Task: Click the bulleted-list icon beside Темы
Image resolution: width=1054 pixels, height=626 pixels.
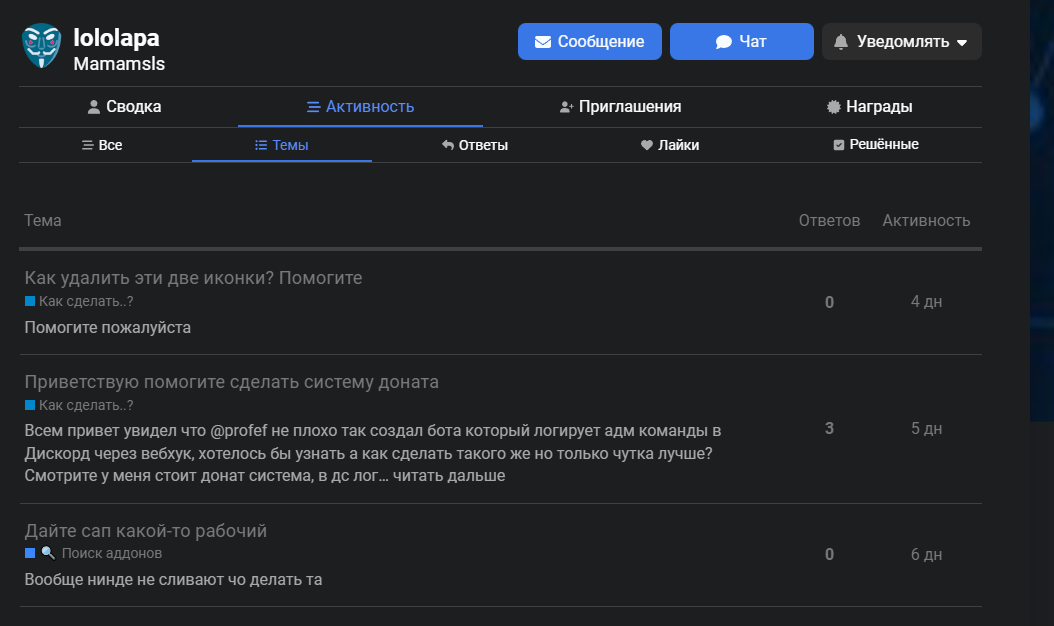Action: click(261, 145)
